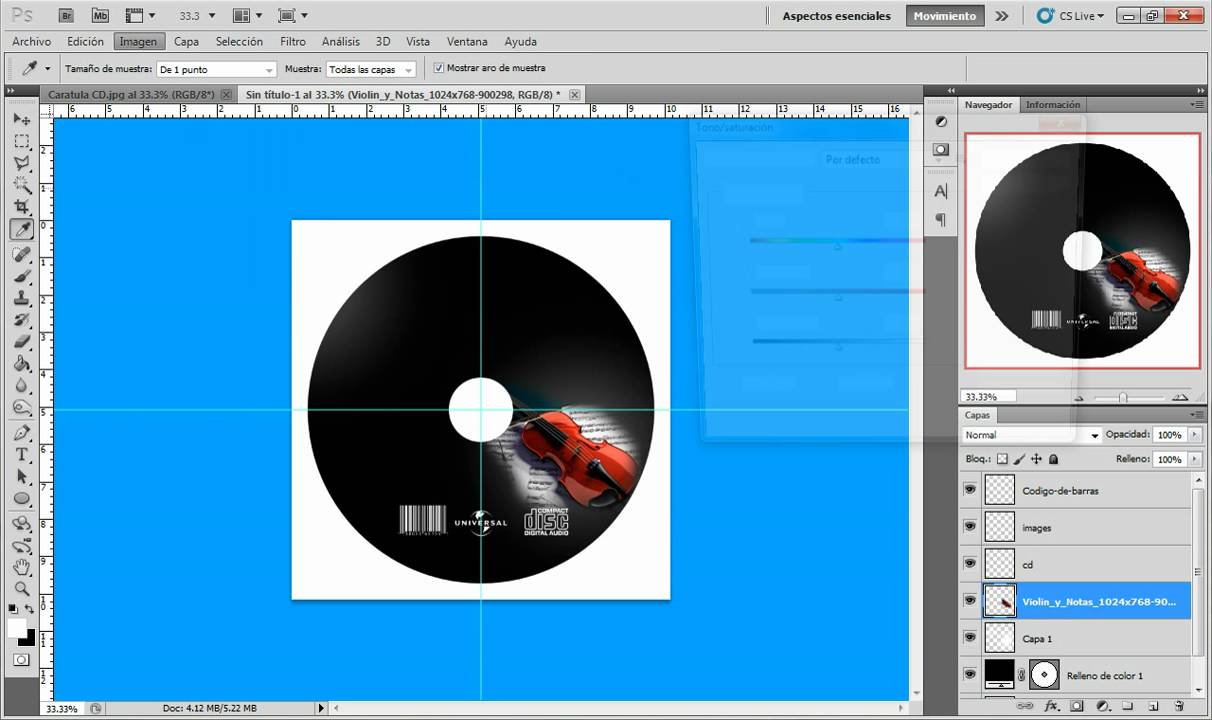Select the Hand tool
Image resolution: width=1212 pixels, height=720 pixels.
21,567
